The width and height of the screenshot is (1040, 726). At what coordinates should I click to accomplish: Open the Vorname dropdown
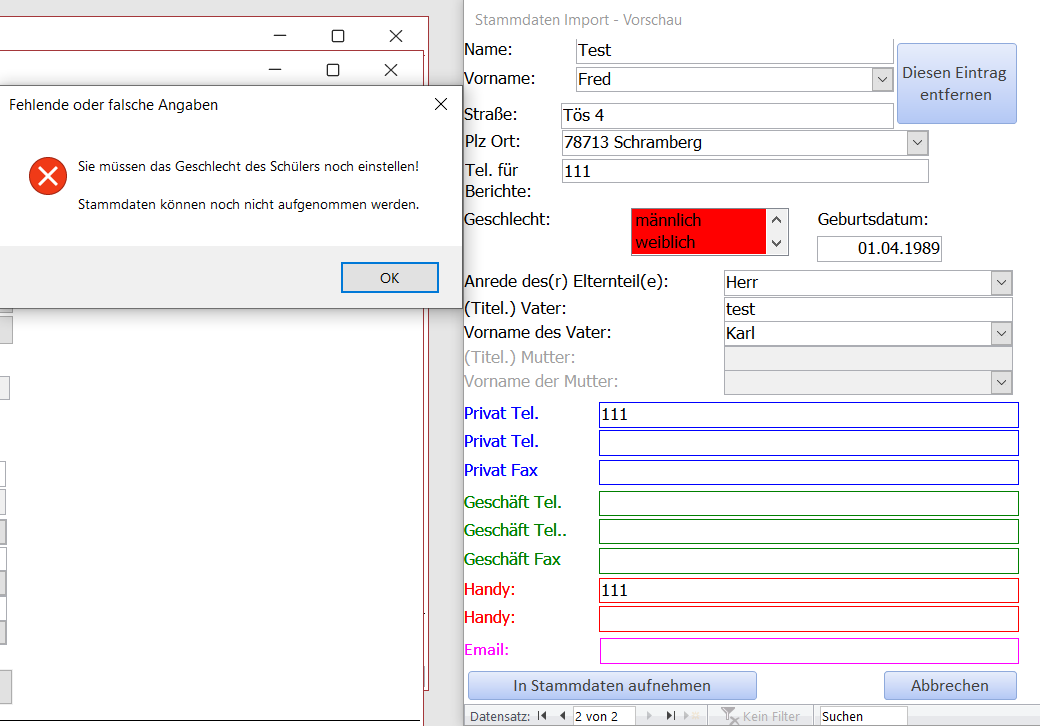point(882,79)
